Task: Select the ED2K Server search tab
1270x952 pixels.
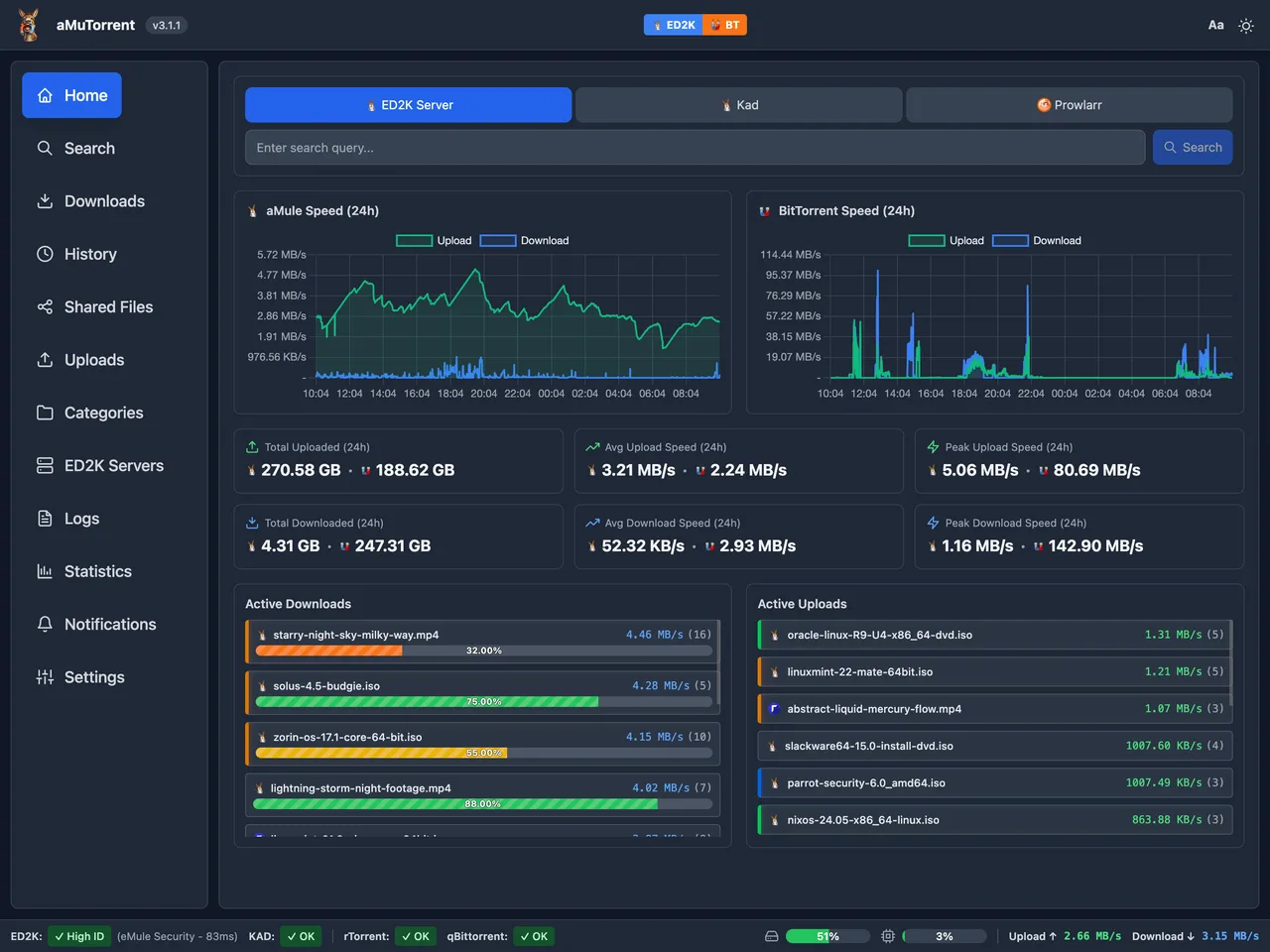Action: click(x=409, y=105)
